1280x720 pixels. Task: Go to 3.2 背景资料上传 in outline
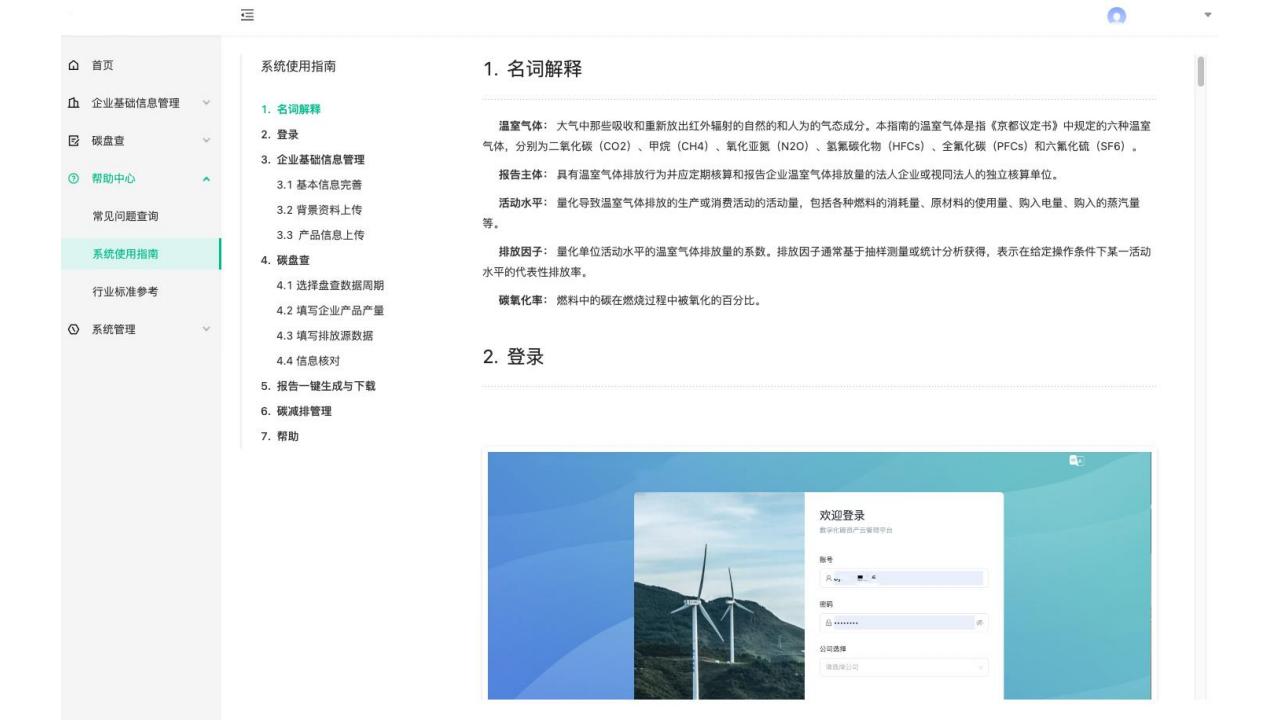[320, 209]
